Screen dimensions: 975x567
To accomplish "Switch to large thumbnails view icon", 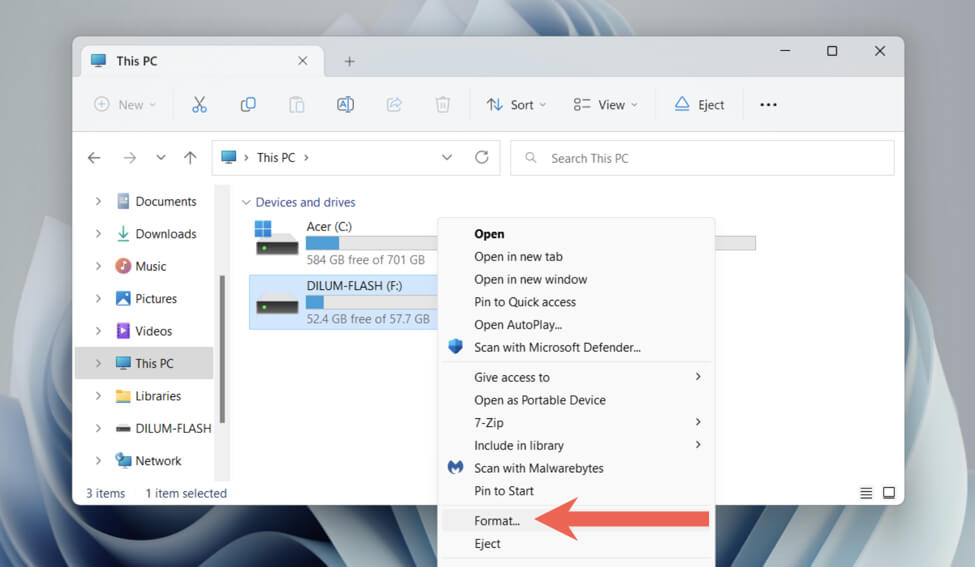I will coord(888,493).
